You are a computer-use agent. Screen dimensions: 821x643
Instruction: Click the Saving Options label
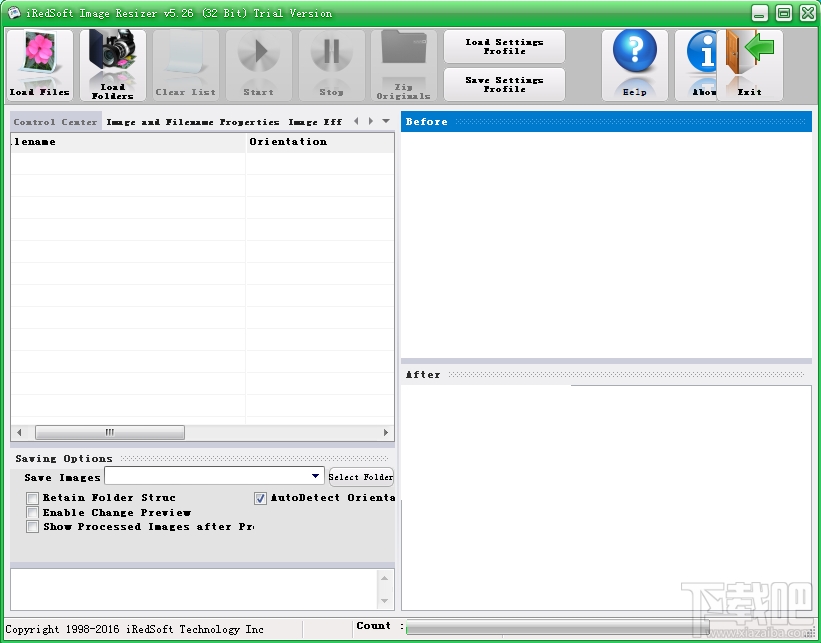click(x=64, y=458)
